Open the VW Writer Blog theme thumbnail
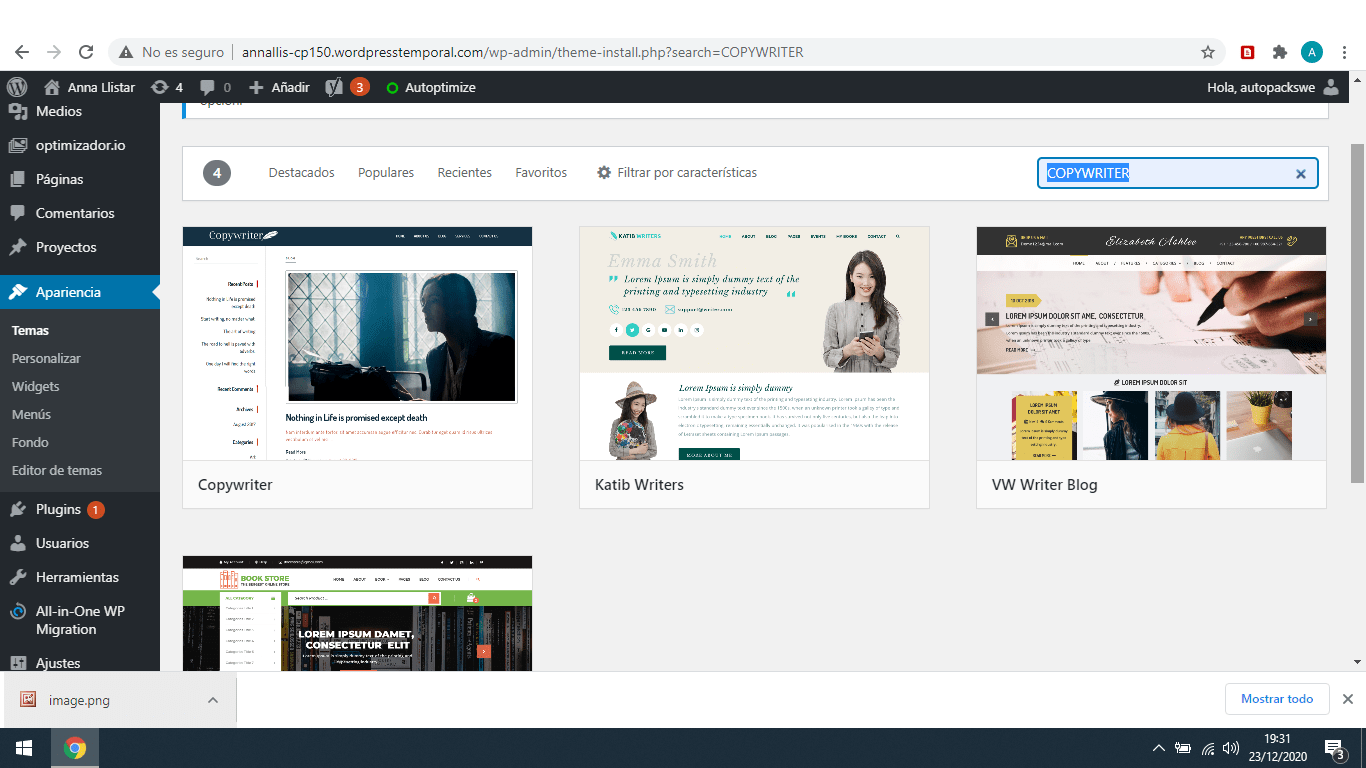The height and width of the screenshot is (768, 1366). tap(1151, 343)
